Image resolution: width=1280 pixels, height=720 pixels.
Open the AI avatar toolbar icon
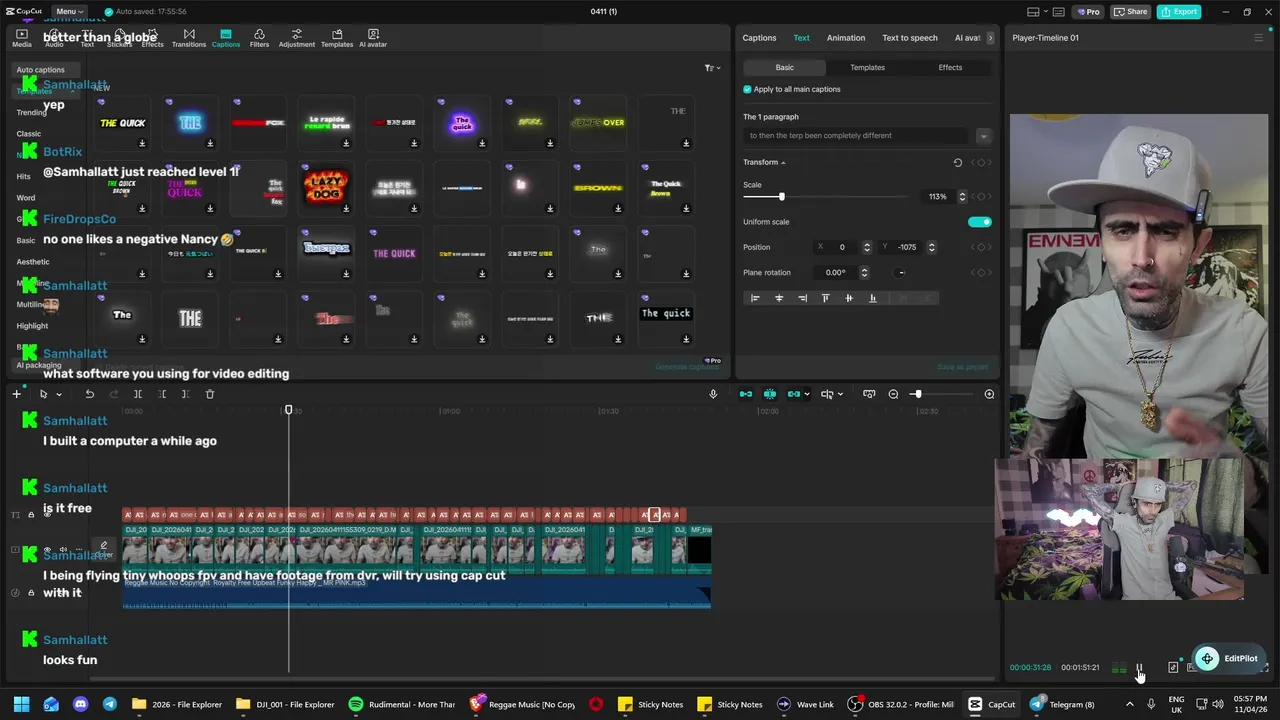point(373,38)
